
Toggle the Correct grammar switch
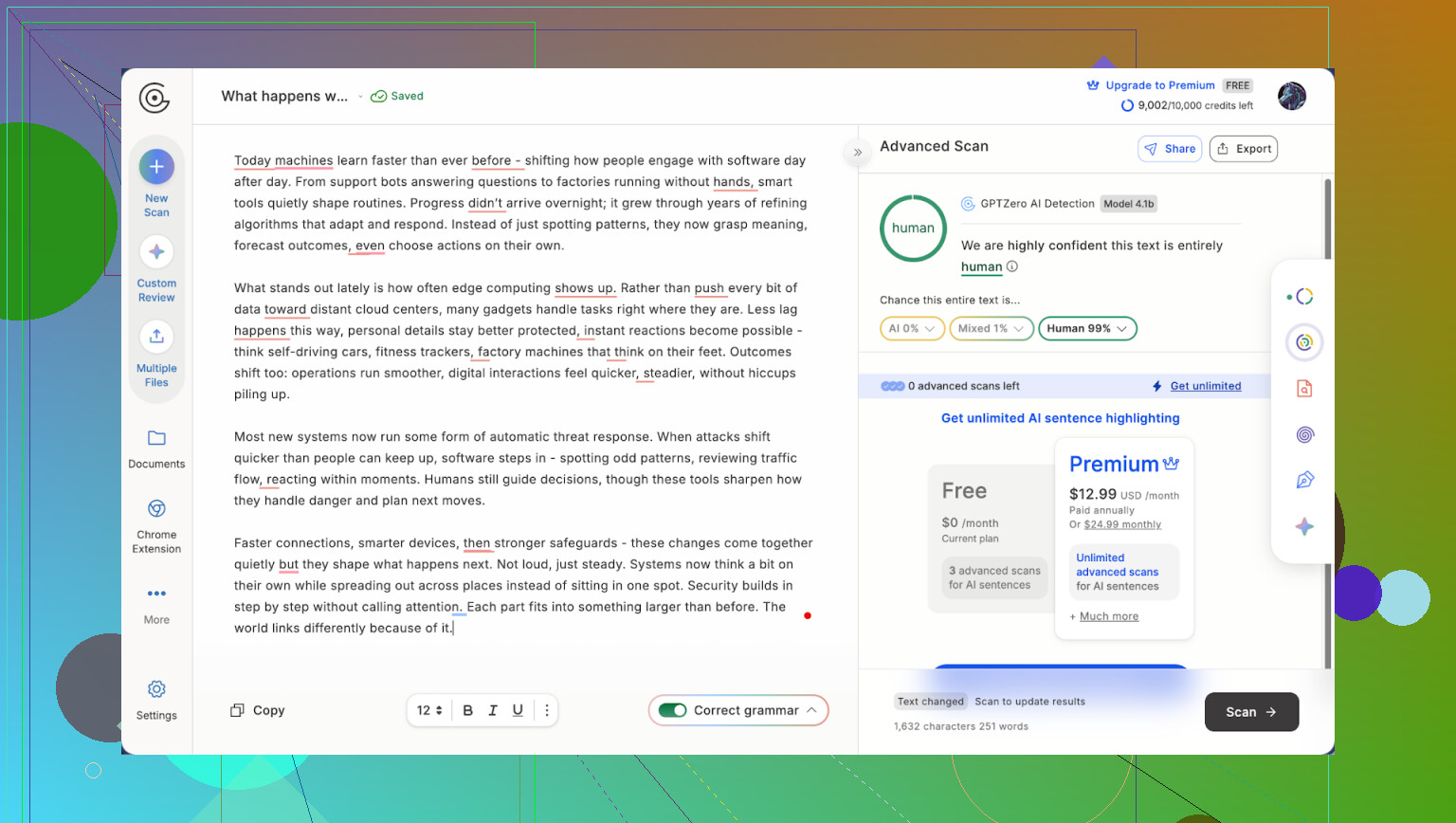pyautogui.click(x=673, y=710)
